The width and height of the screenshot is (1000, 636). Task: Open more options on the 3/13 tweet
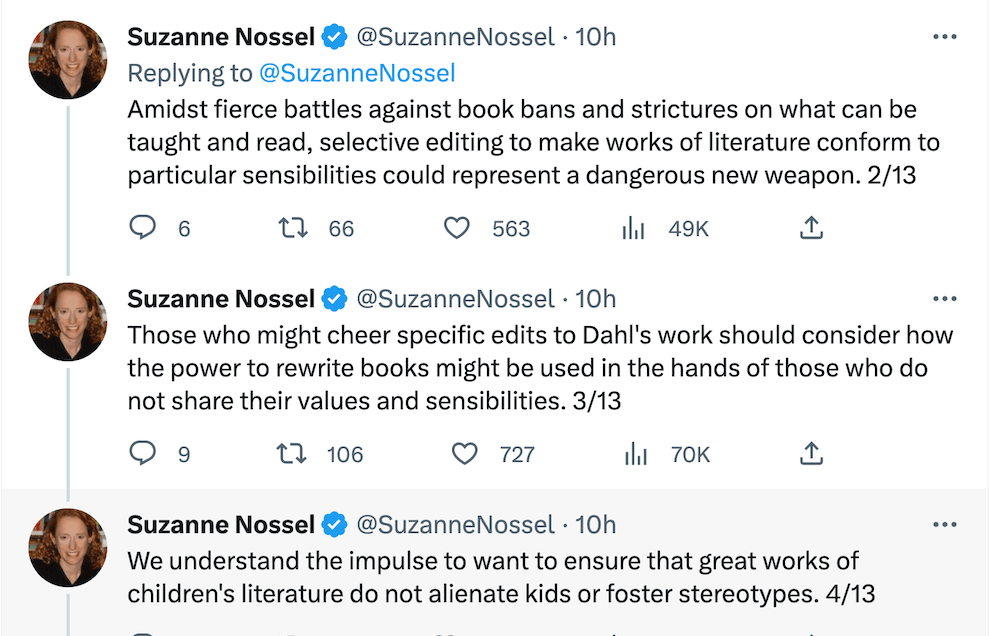click(944, 299)
